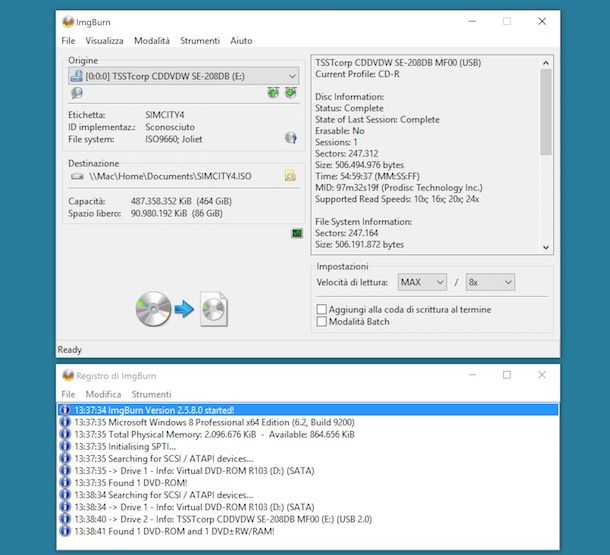Viewport: 610px width, 555px height.
Task: Click the disc info panel scrollbar thumb
Action: pyautogui.click(x=546, y=112)
